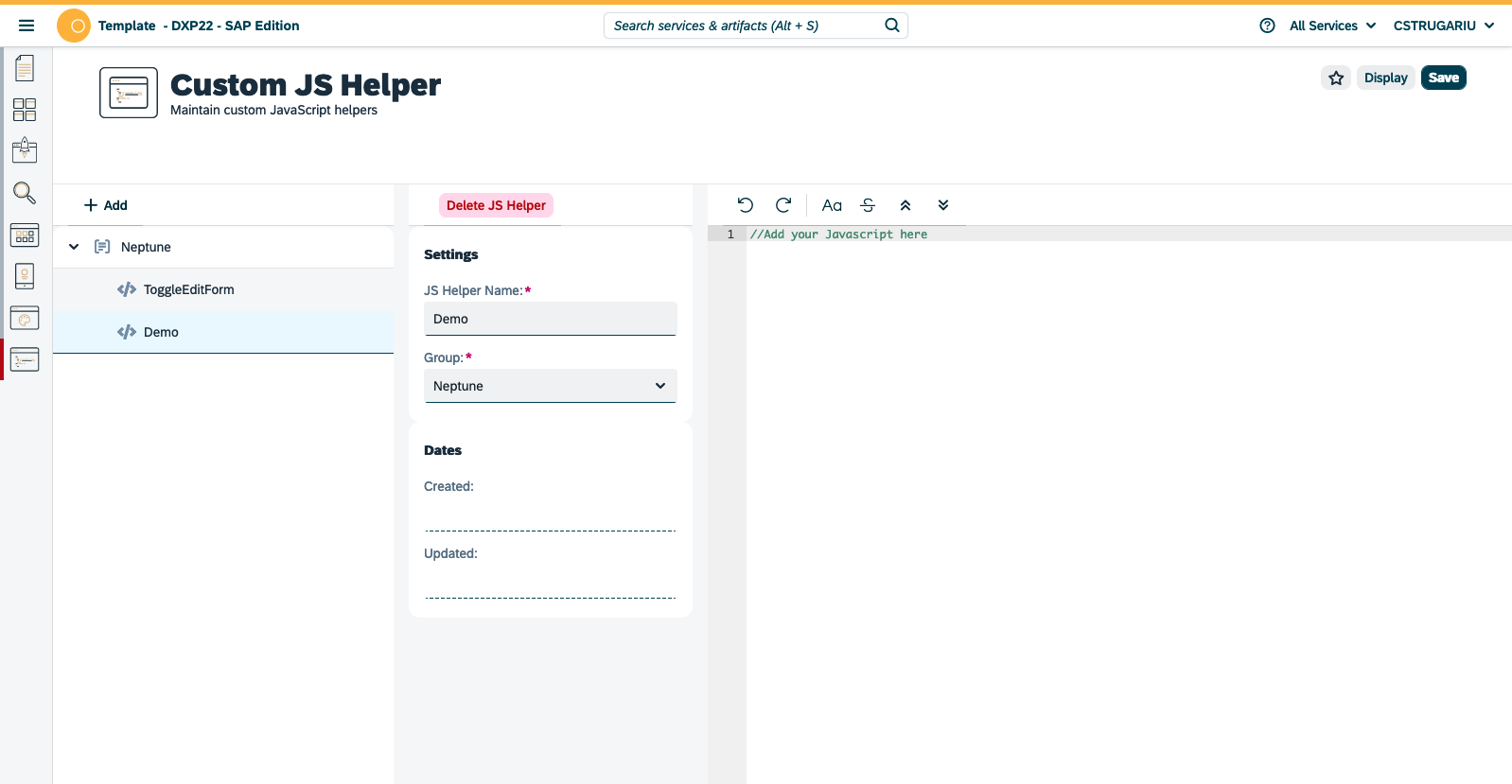
Task: Open the JS helper window icon in sidebar
Action: pyautogui.click(x=25, y=359)
